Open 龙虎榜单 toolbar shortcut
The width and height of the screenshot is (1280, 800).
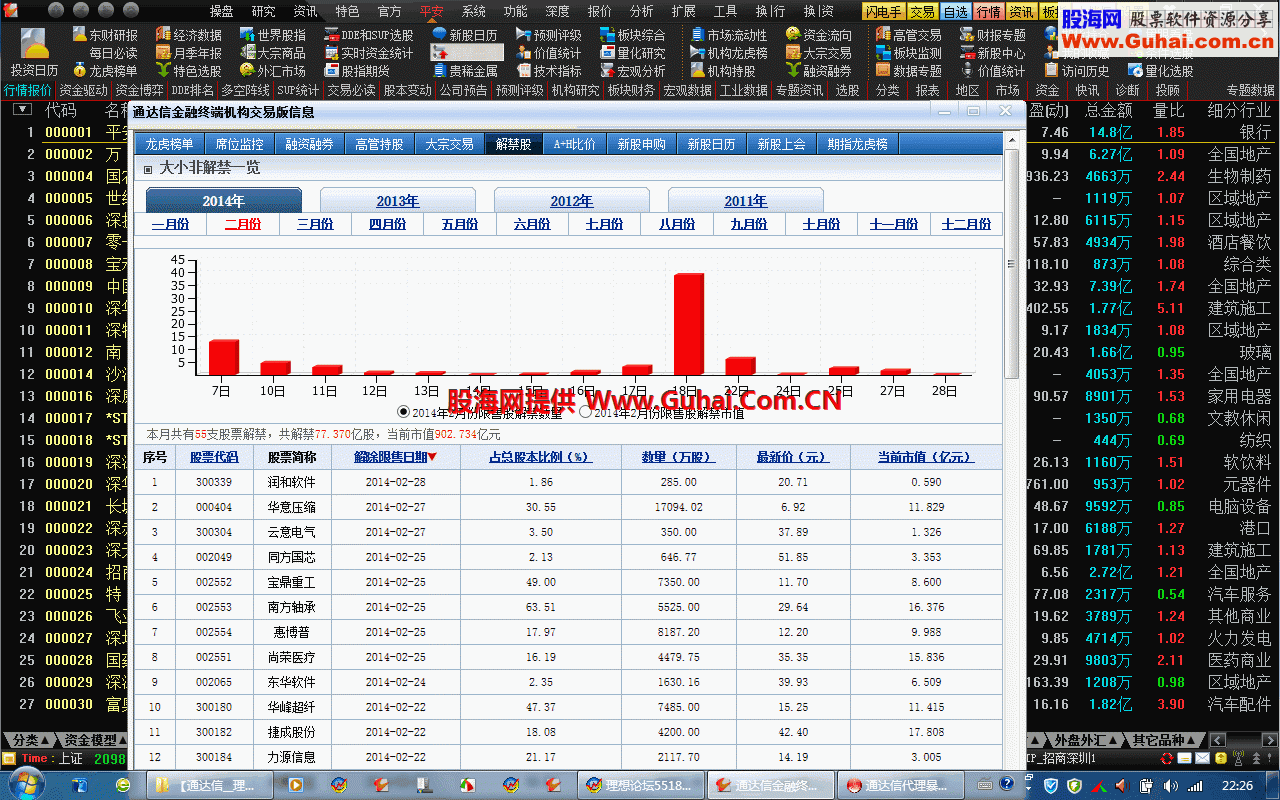(105, 71)
